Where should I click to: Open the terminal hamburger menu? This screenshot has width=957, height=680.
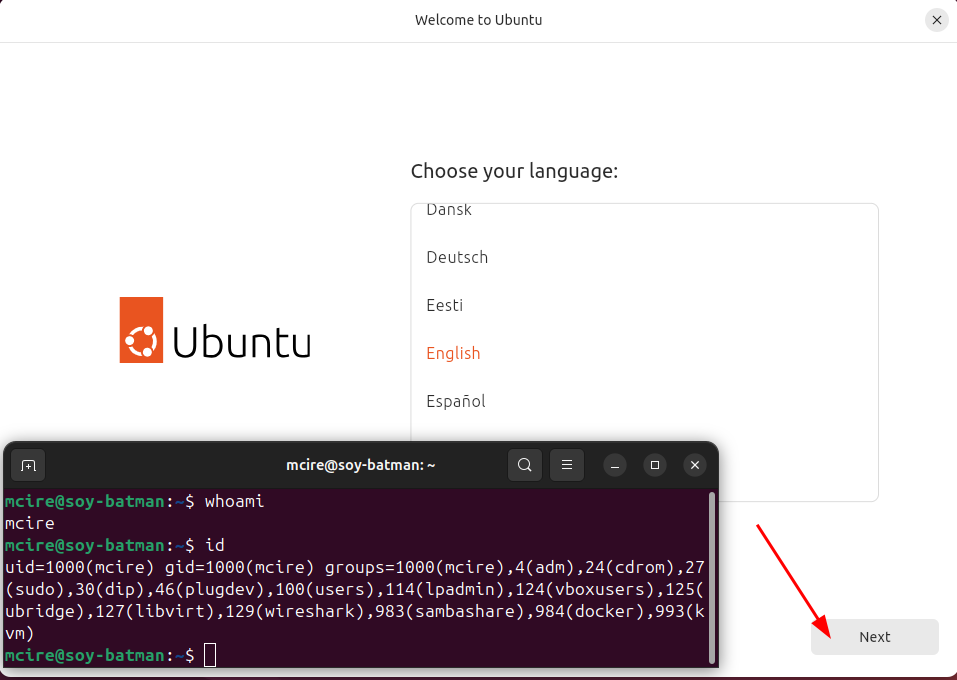pos(567,465)
